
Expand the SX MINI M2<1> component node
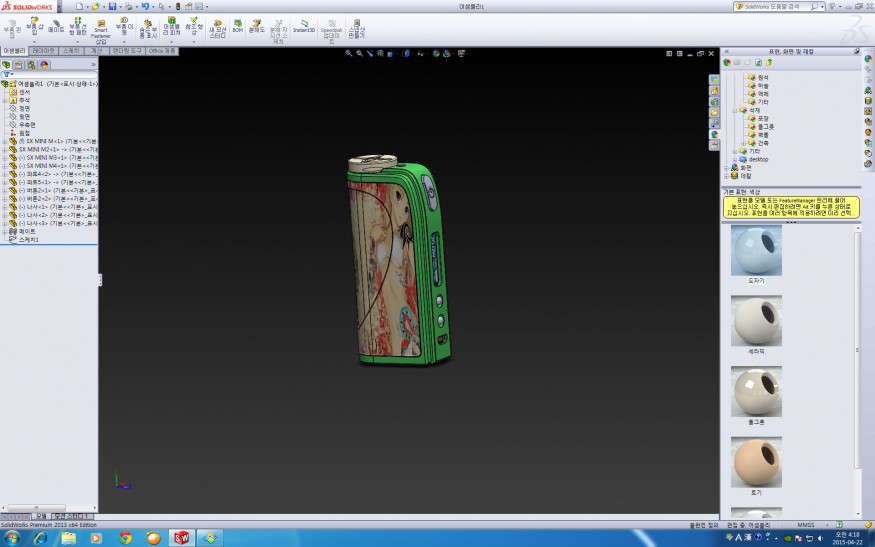click(4, 150)
